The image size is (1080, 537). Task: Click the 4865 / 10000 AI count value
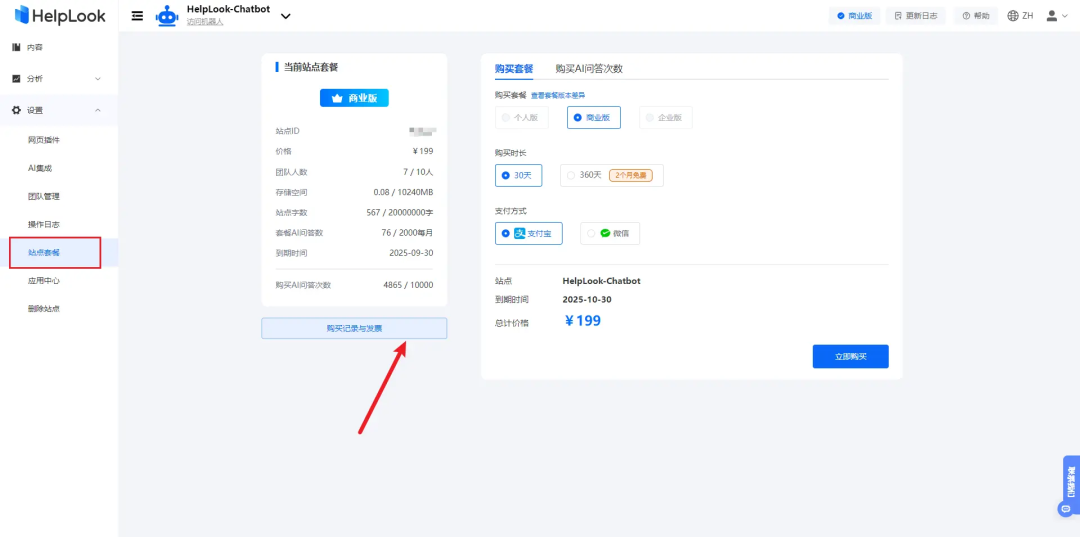click(408, 284)
